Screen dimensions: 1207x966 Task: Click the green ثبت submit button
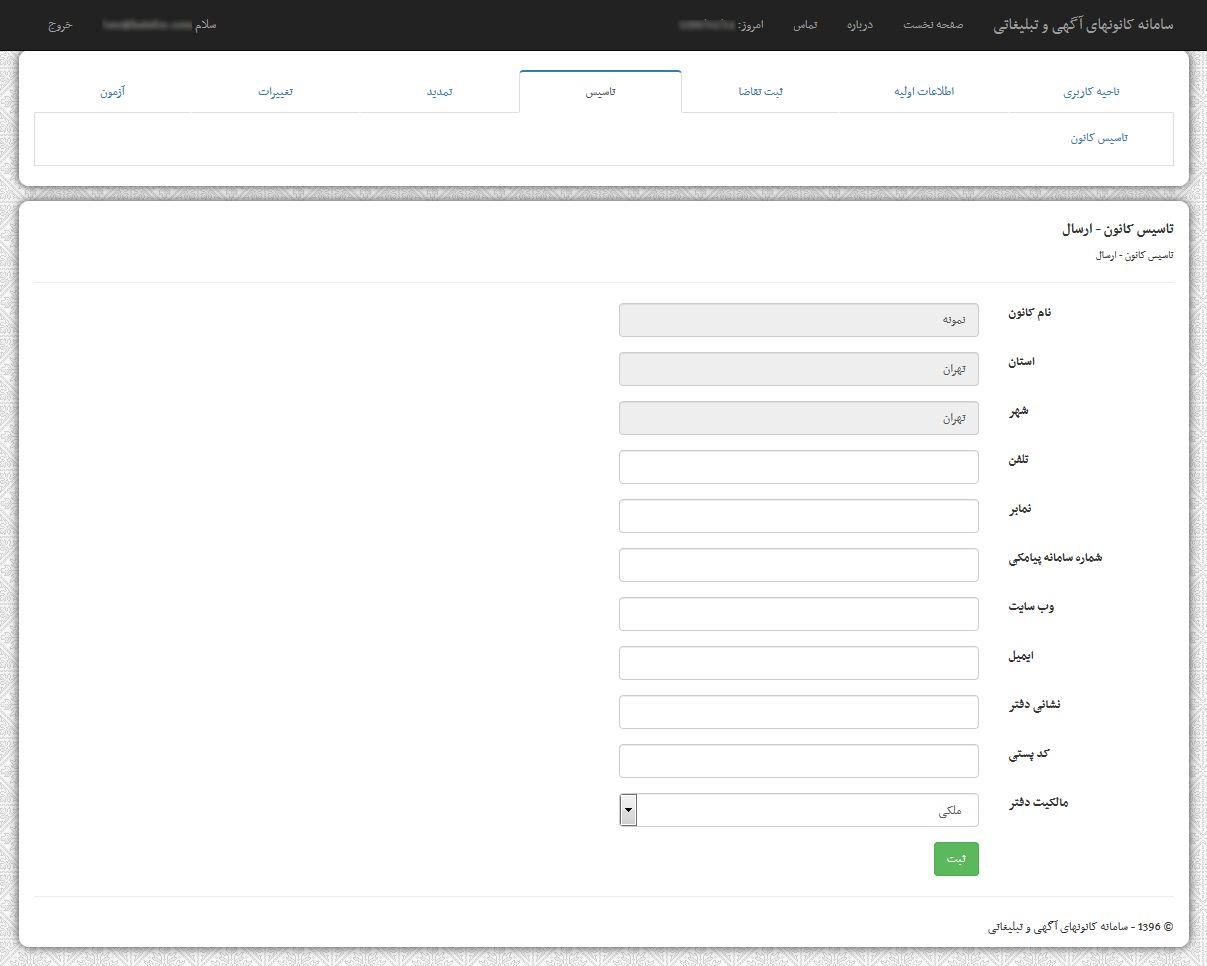[x=956, y=859]
